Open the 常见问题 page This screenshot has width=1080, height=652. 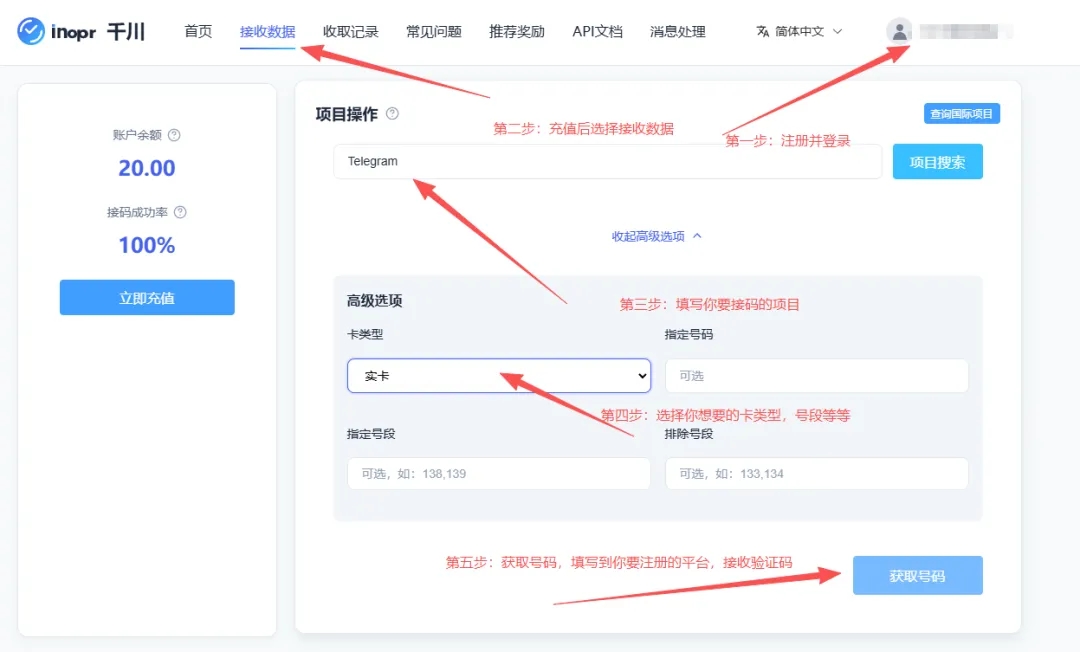pos(433,31)
